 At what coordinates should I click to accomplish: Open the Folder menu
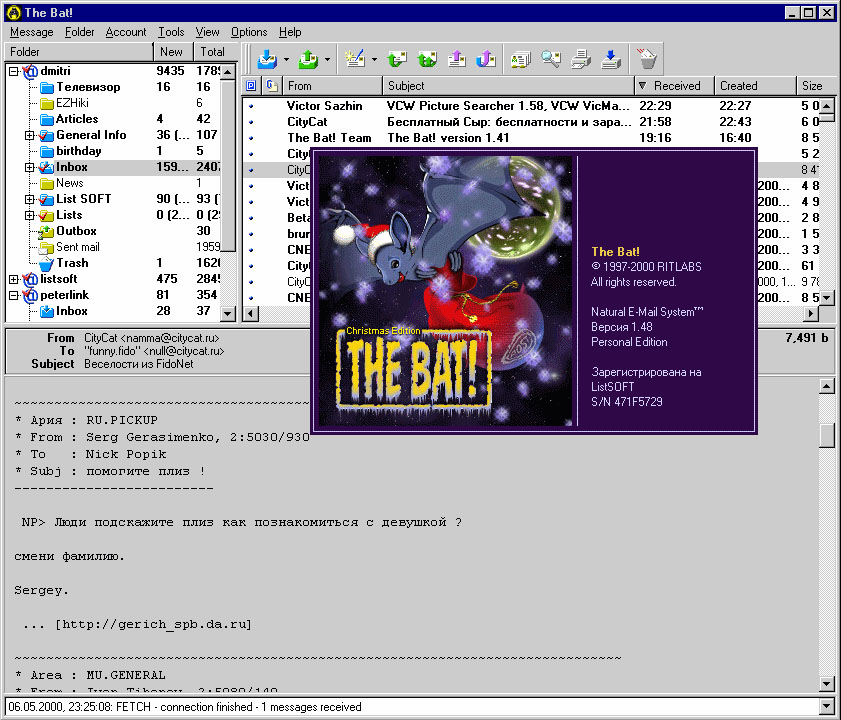click(79, 32)
